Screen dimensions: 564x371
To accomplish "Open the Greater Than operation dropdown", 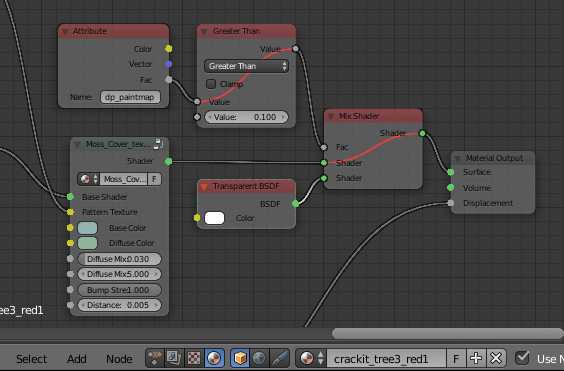I will click(x=246, y=66).
